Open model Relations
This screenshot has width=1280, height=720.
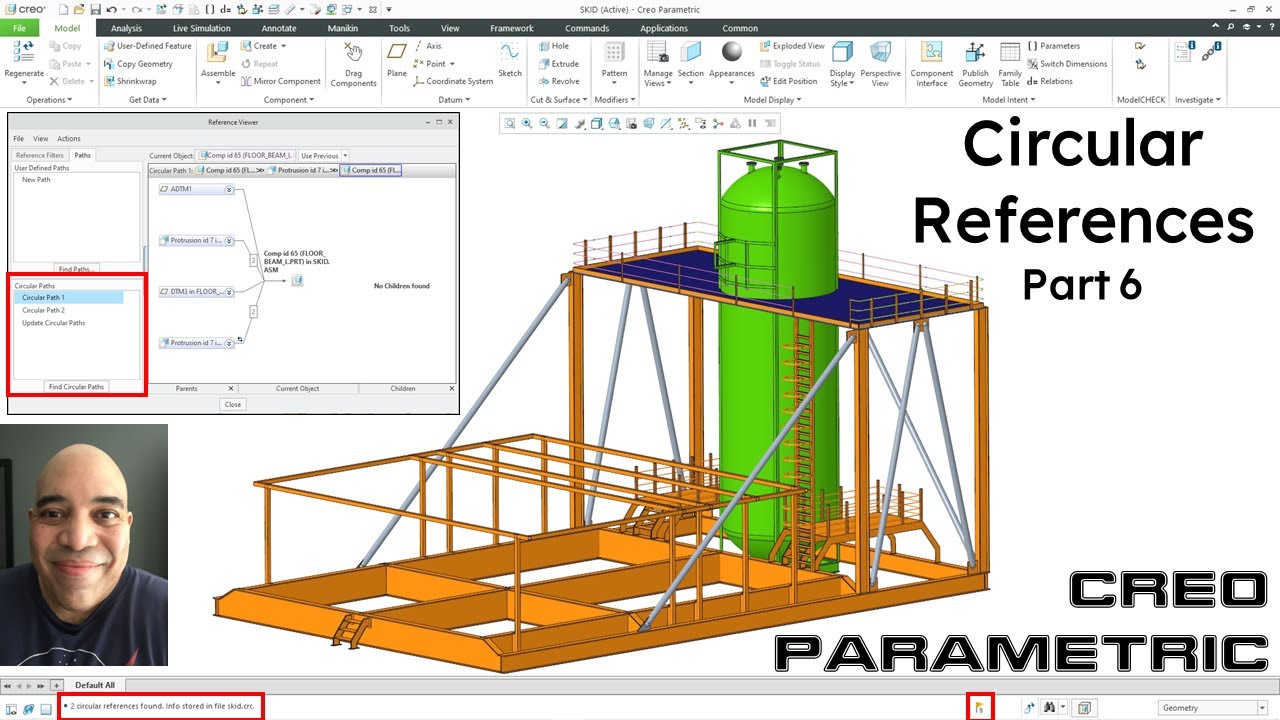[1050, 82]
